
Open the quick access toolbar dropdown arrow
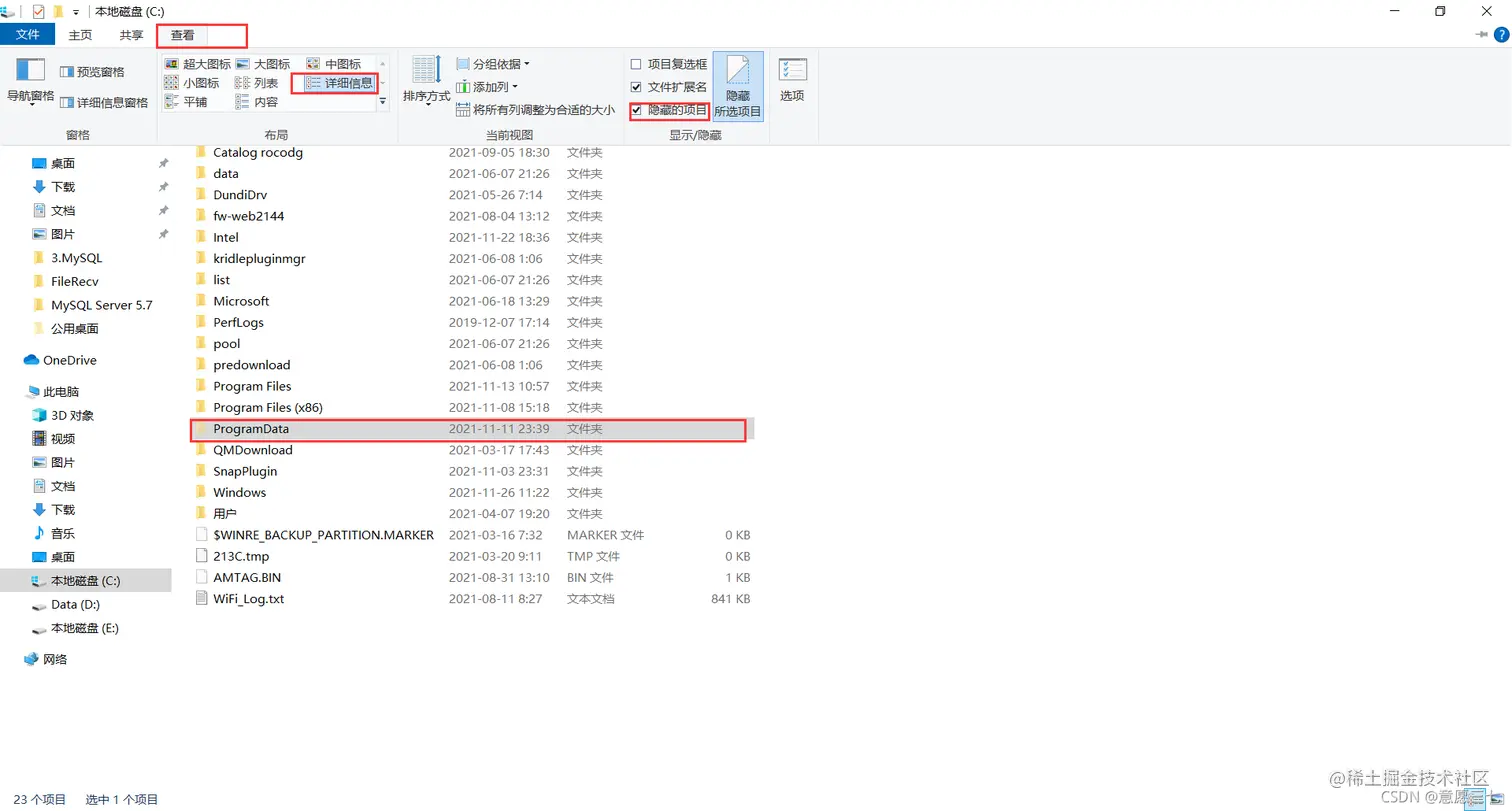pyautogui.click(x=78, y=12)
